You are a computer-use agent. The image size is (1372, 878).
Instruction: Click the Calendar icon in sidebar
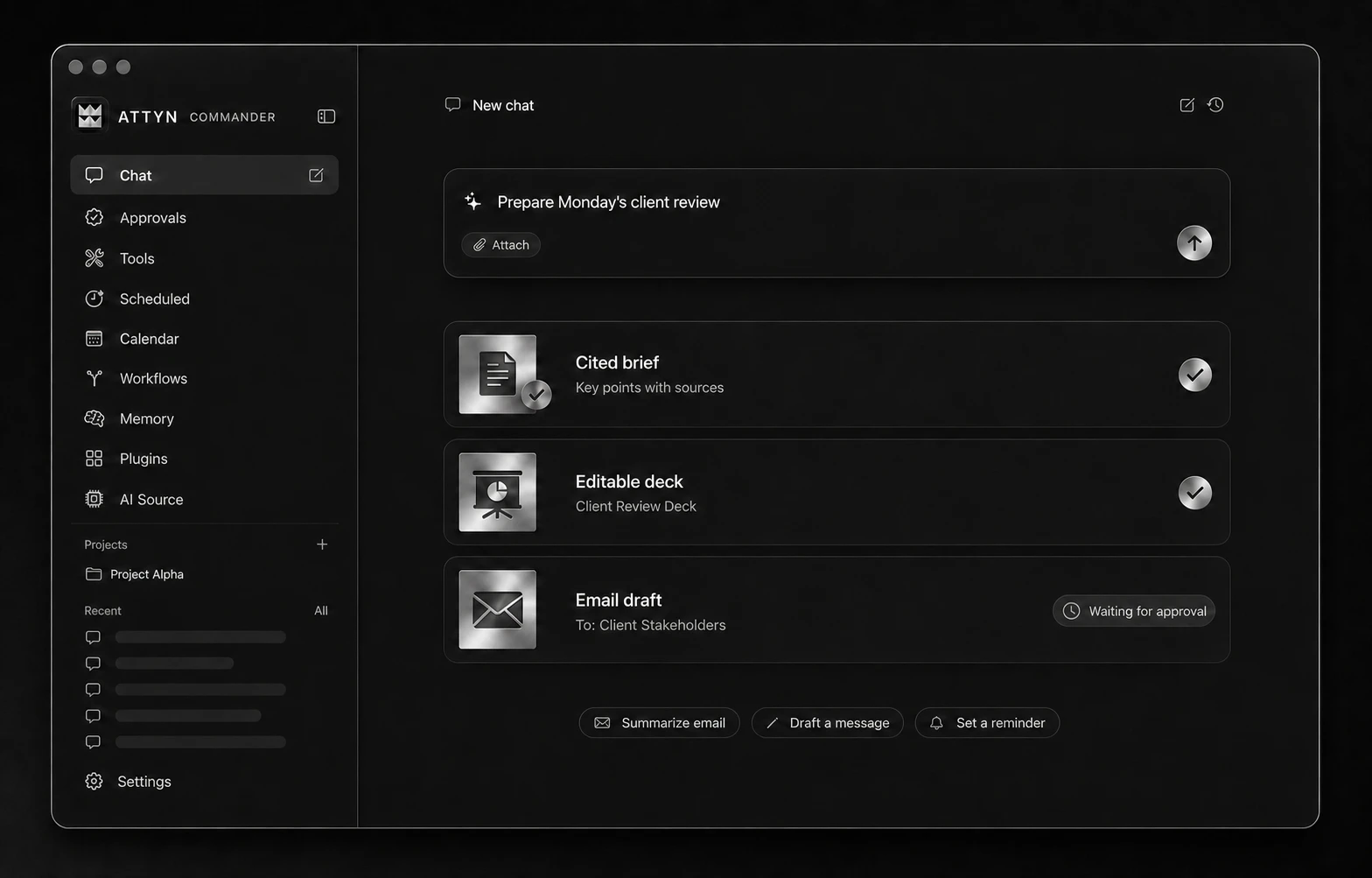[94, 339]
